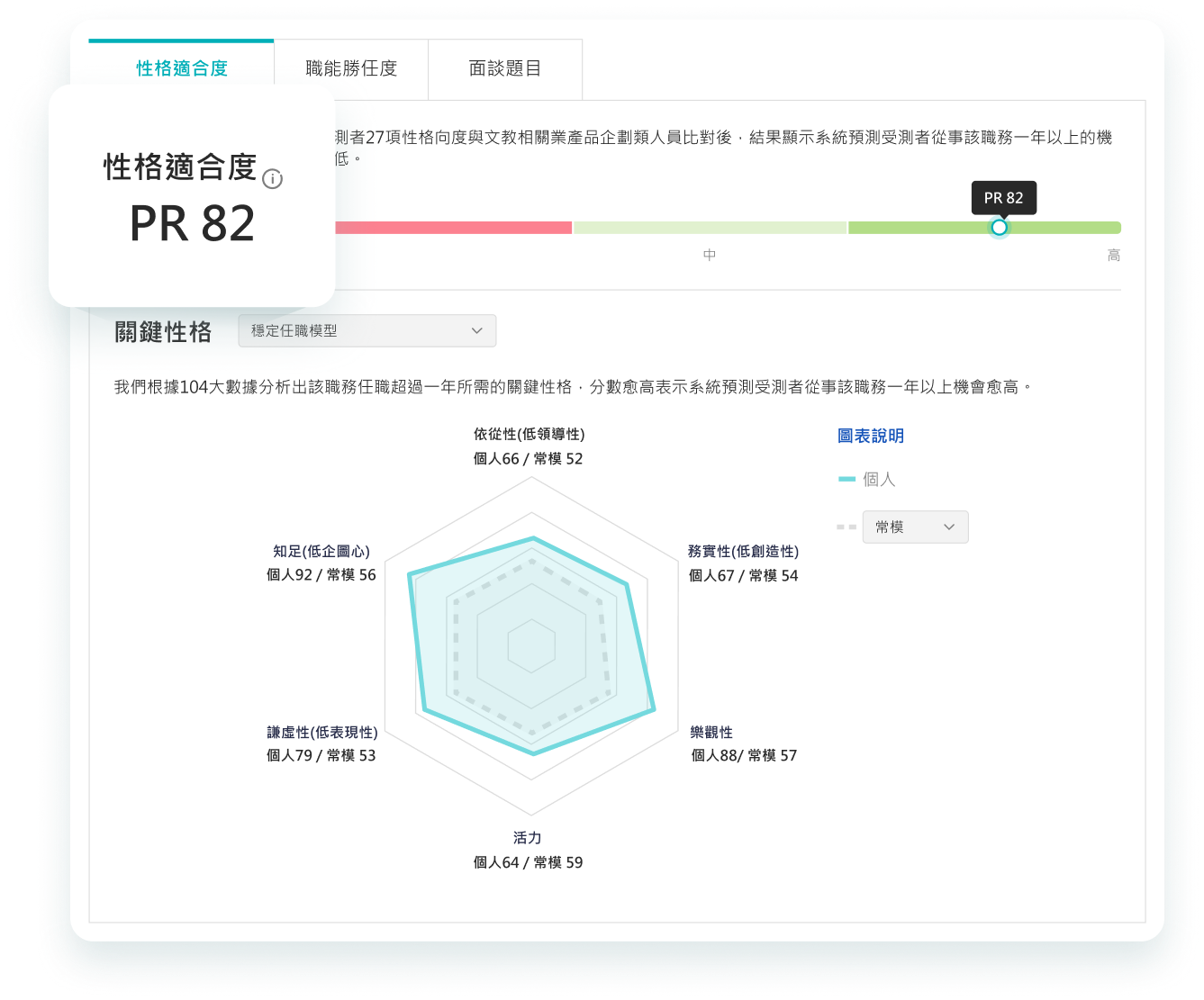The height and width of the screenshot is (1000, 1204).
Task: Select the 性格適合度 tab
Action: click(180, 68)
